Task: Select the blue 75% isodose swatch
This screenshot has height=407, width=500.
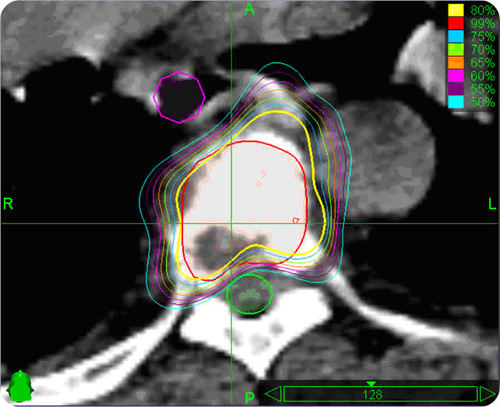Action: point(456,36)
